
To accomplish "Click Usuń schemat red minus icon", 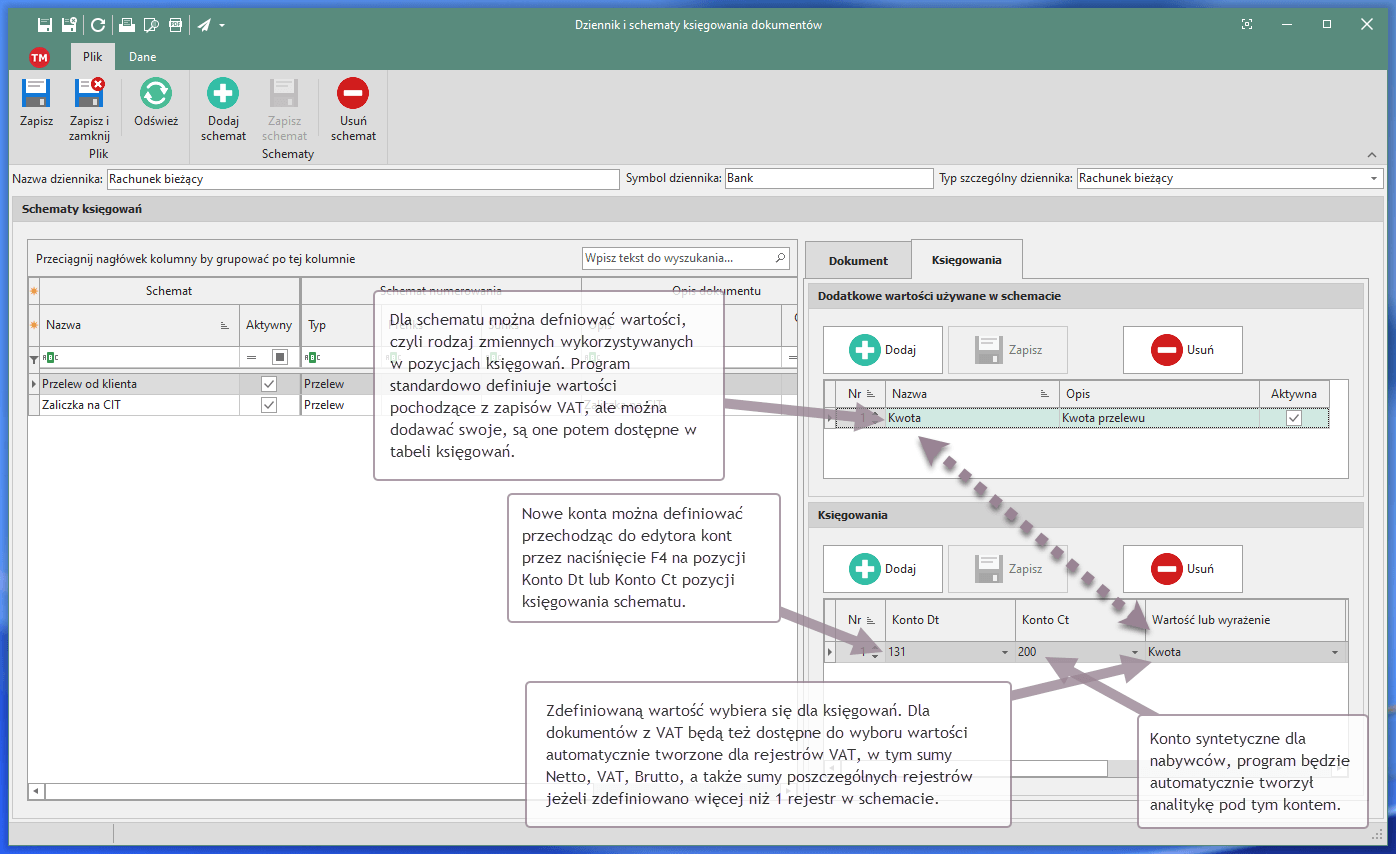I will point(353,95).
